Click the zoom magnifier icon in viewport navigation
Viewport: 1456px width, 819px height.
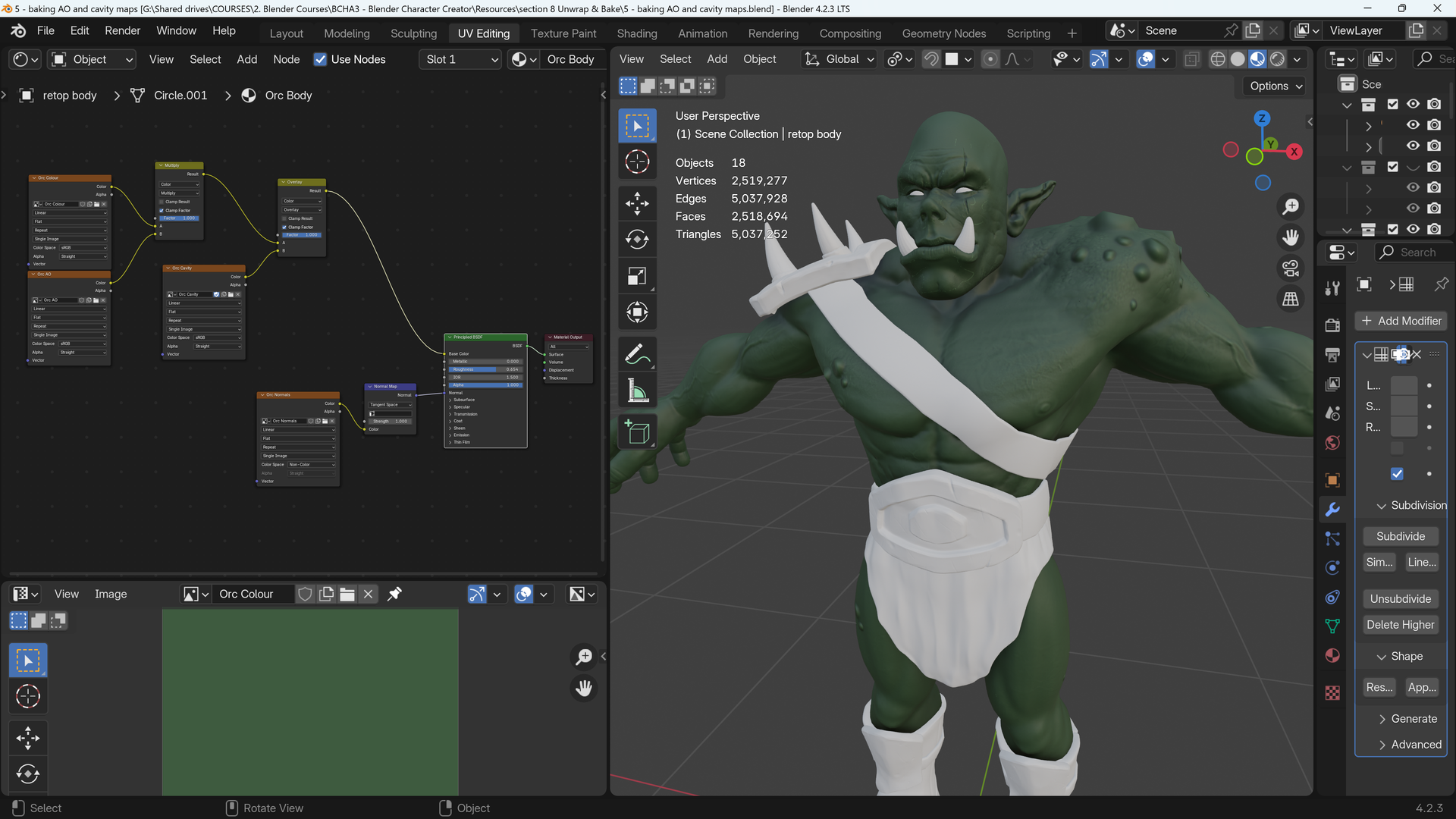[x=1291, y=206]
